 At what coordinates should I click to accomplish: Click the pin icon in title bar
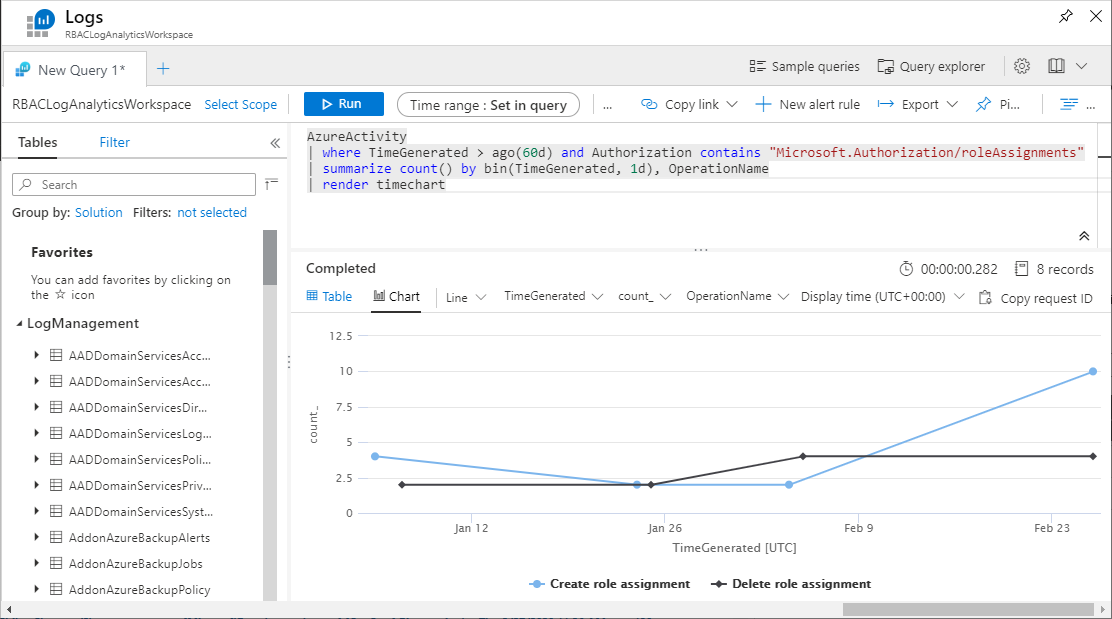[1065, 17]
